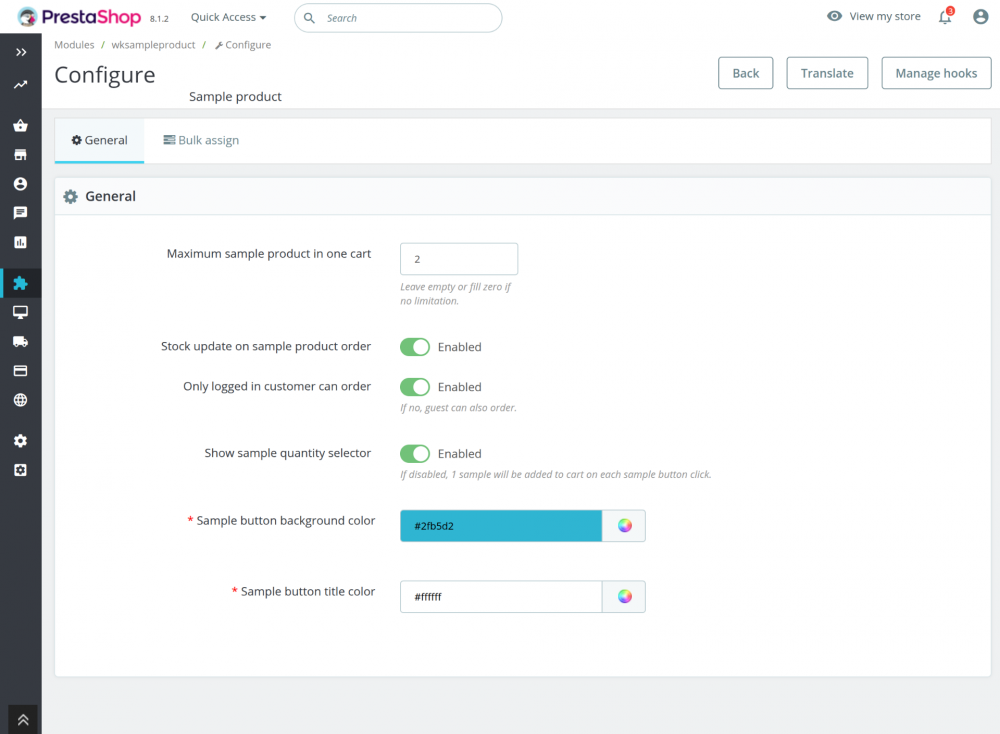Open Advanced Parameters icon in sidebar

coord(20,471)
